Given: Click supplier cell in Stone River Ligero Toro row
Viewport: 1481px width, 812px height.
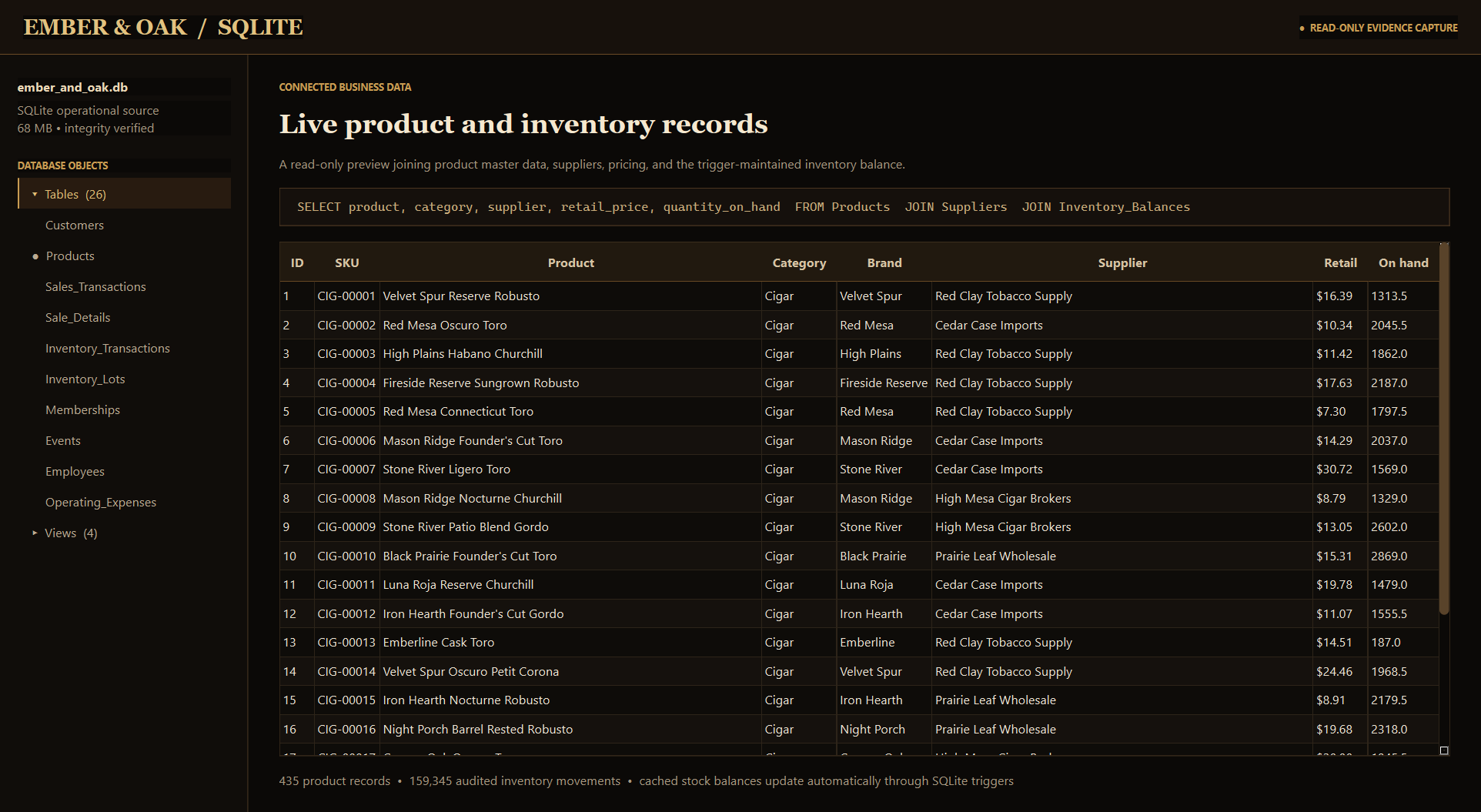Looking at the screenshot, I should click(1122, 469).
